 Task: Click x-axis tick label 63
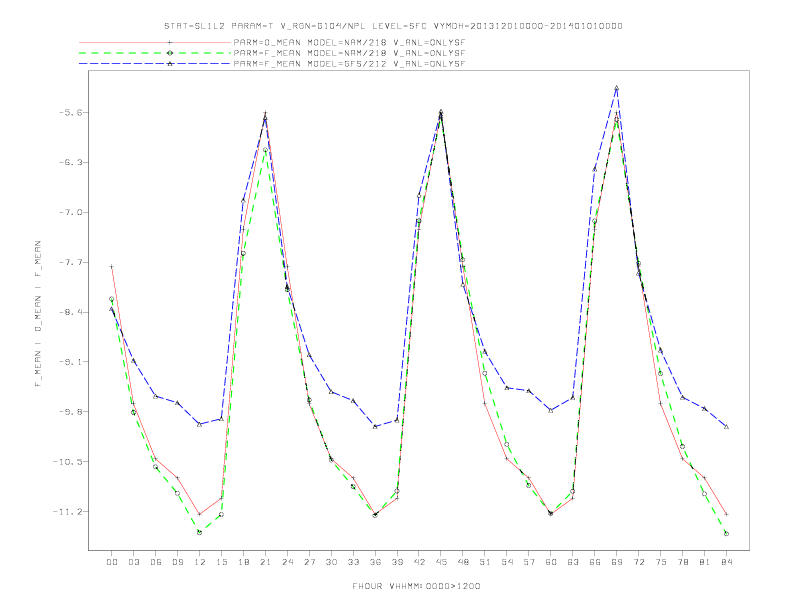point(573,562)
